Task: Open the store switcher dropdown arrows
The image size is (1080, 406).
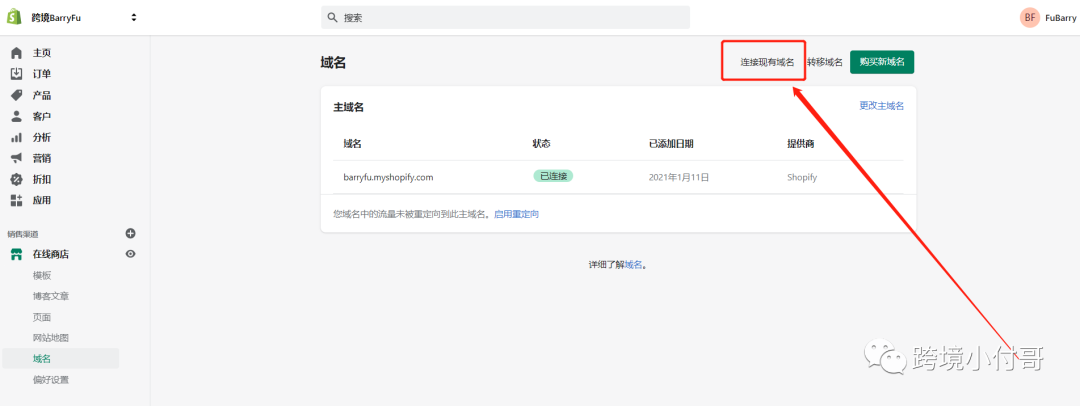Action: (x=134, y=17)
